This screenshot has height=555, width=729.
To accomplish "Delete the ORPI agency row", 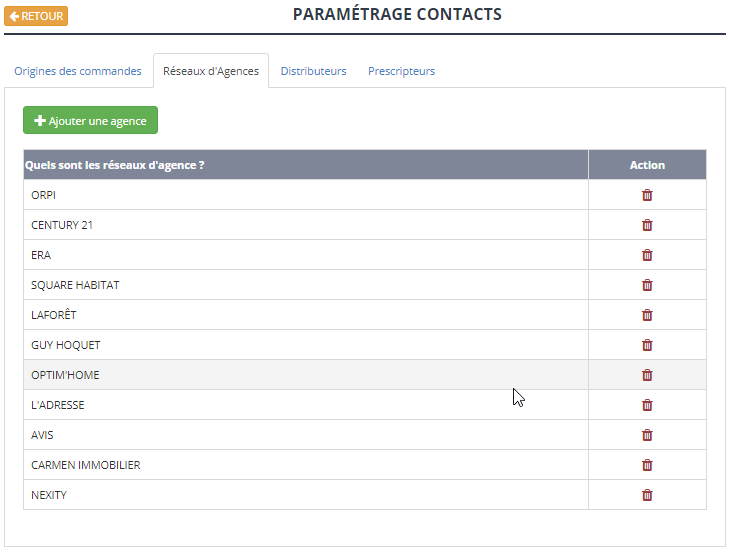I will [647, 195].
